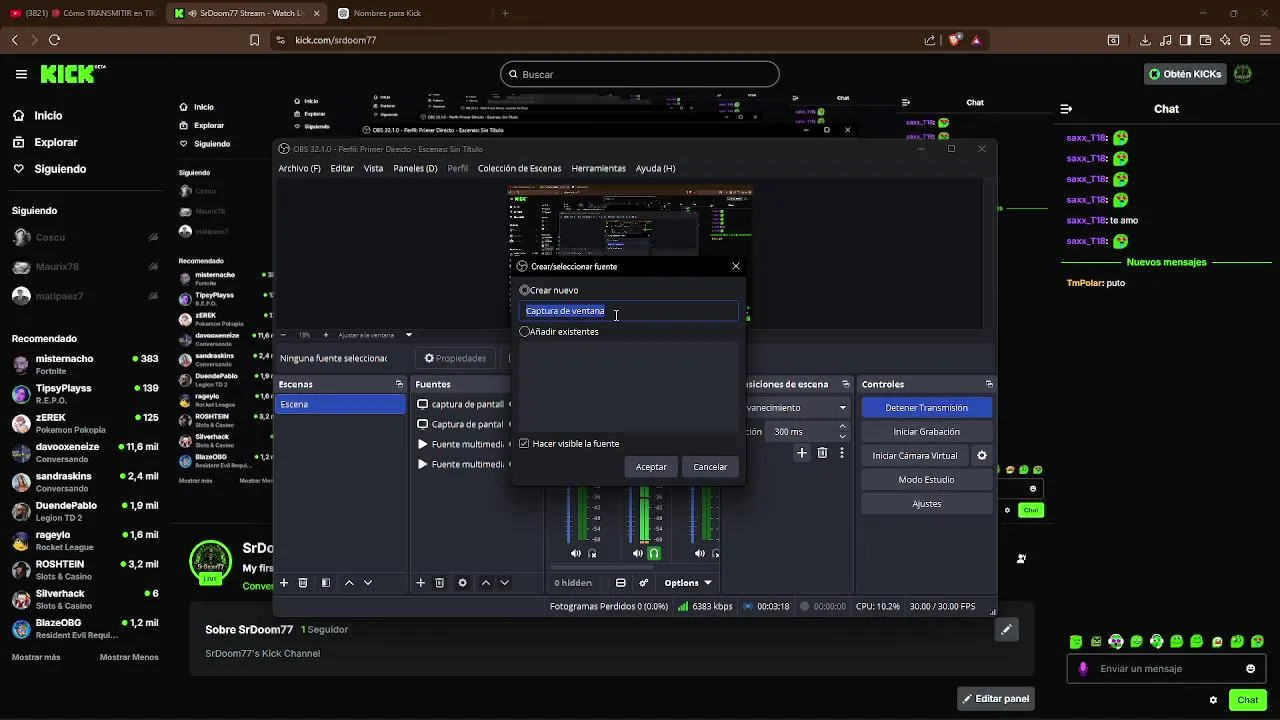The width and height of the screenshot is (1280, 720).
Task: Open the Editar menu in OBS
Action: pos(342,168)
